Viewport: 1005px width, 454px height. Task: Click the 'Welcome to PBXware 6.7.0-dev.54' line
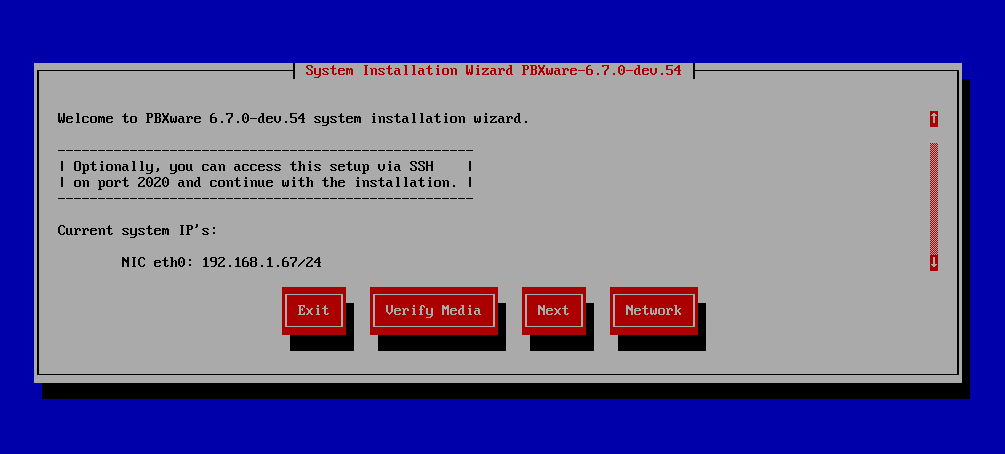[x=294, y=119]
